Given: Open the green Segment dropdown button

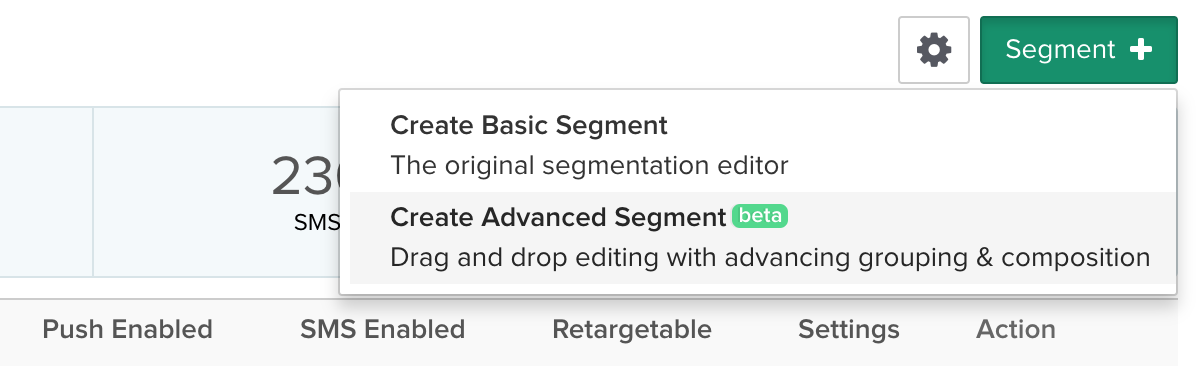Looking at the screenshot, I should pos(1079,50).
